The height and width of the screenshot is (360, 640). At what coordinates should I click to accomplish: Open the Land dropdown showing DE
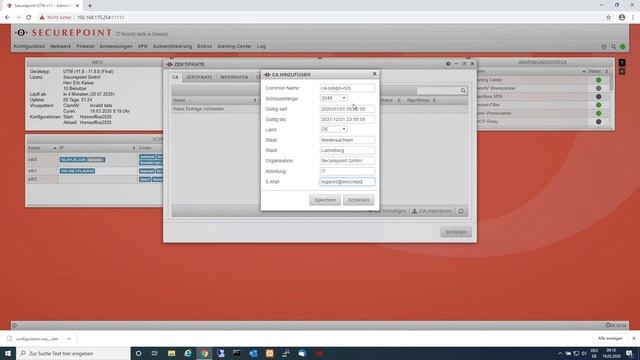(x=333, y=129)
